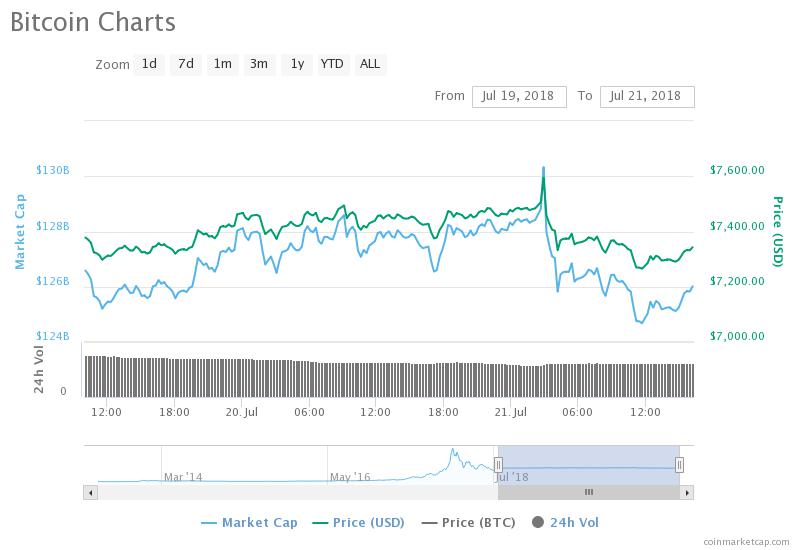Click the 20. Jul axis label
The height and width of the screenshot is (550, 800).
coord(242,412)
